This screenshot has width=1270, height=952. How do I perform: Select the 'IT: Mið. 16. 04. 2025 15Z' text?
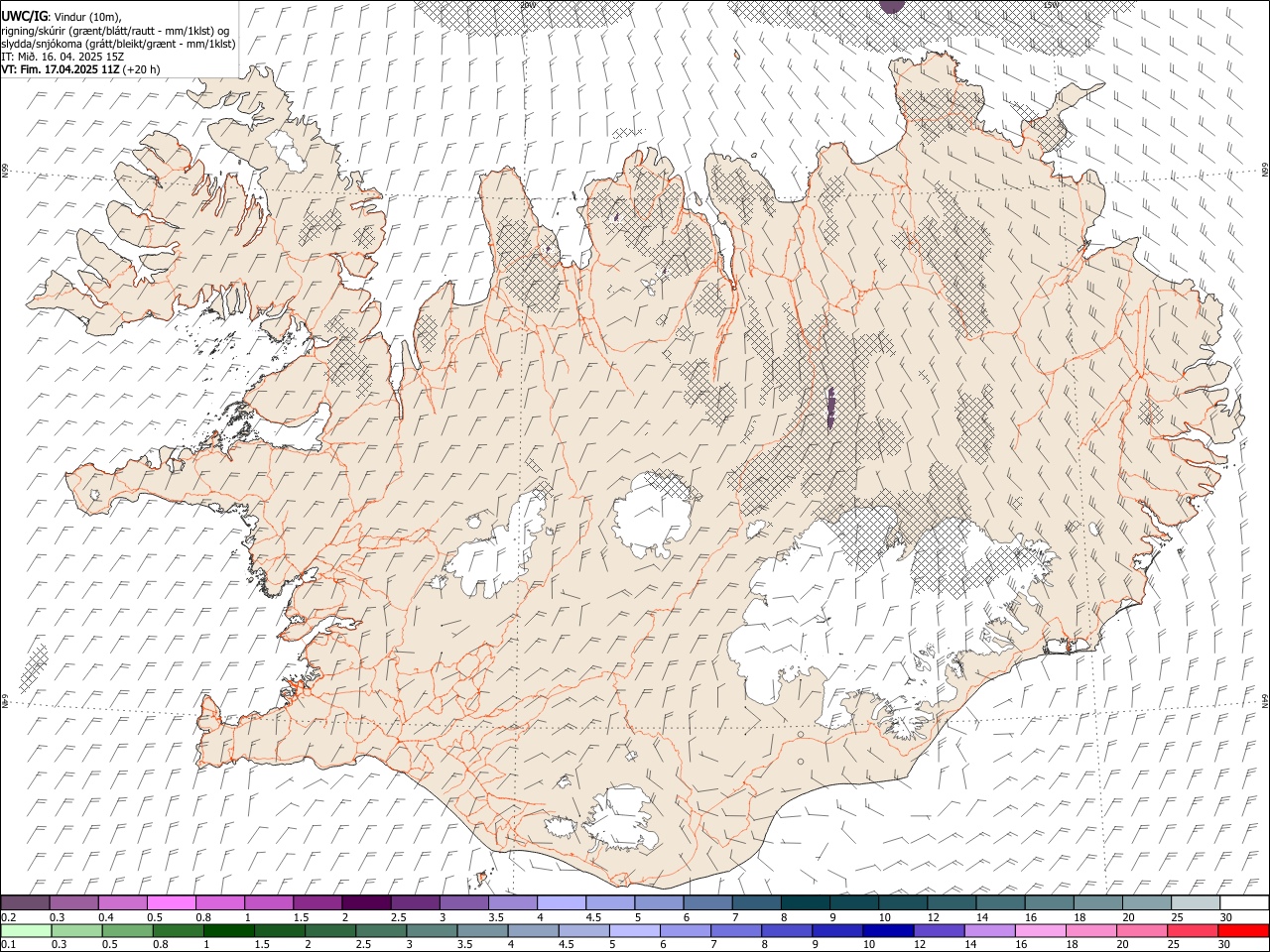[63, 57]
